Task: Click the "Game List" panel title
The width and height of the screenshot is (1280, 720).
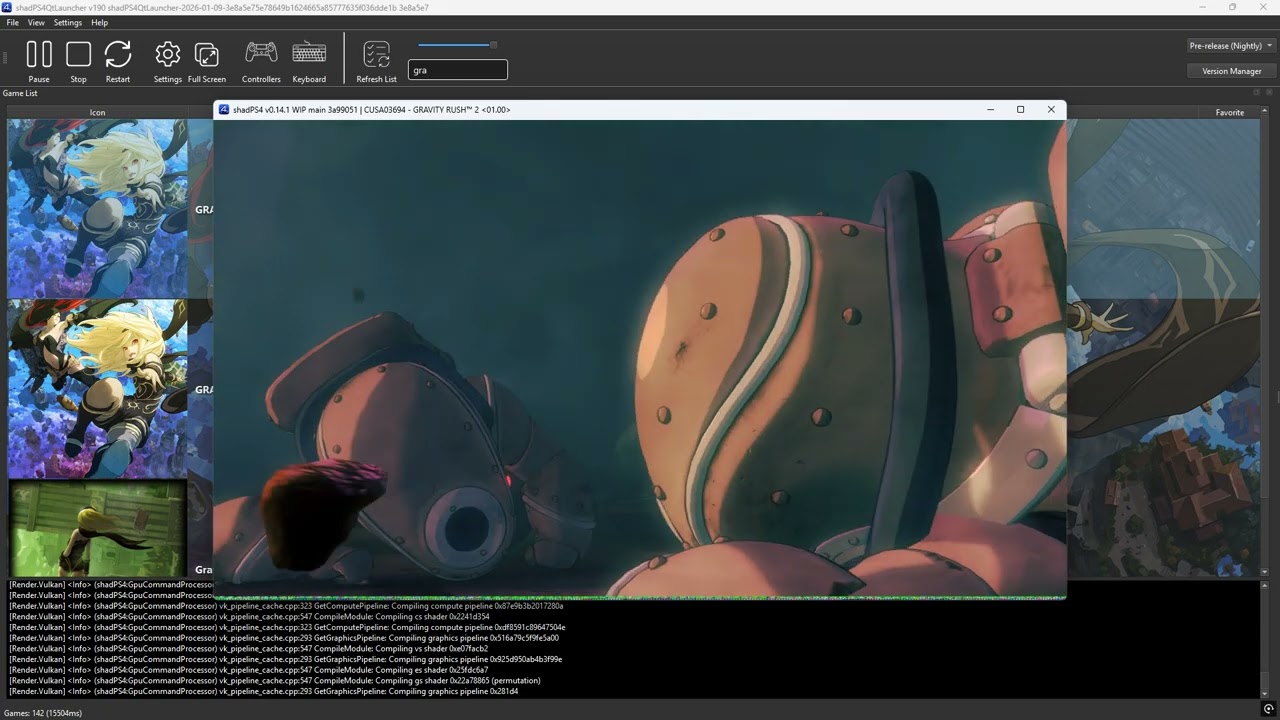Action: 20,93
